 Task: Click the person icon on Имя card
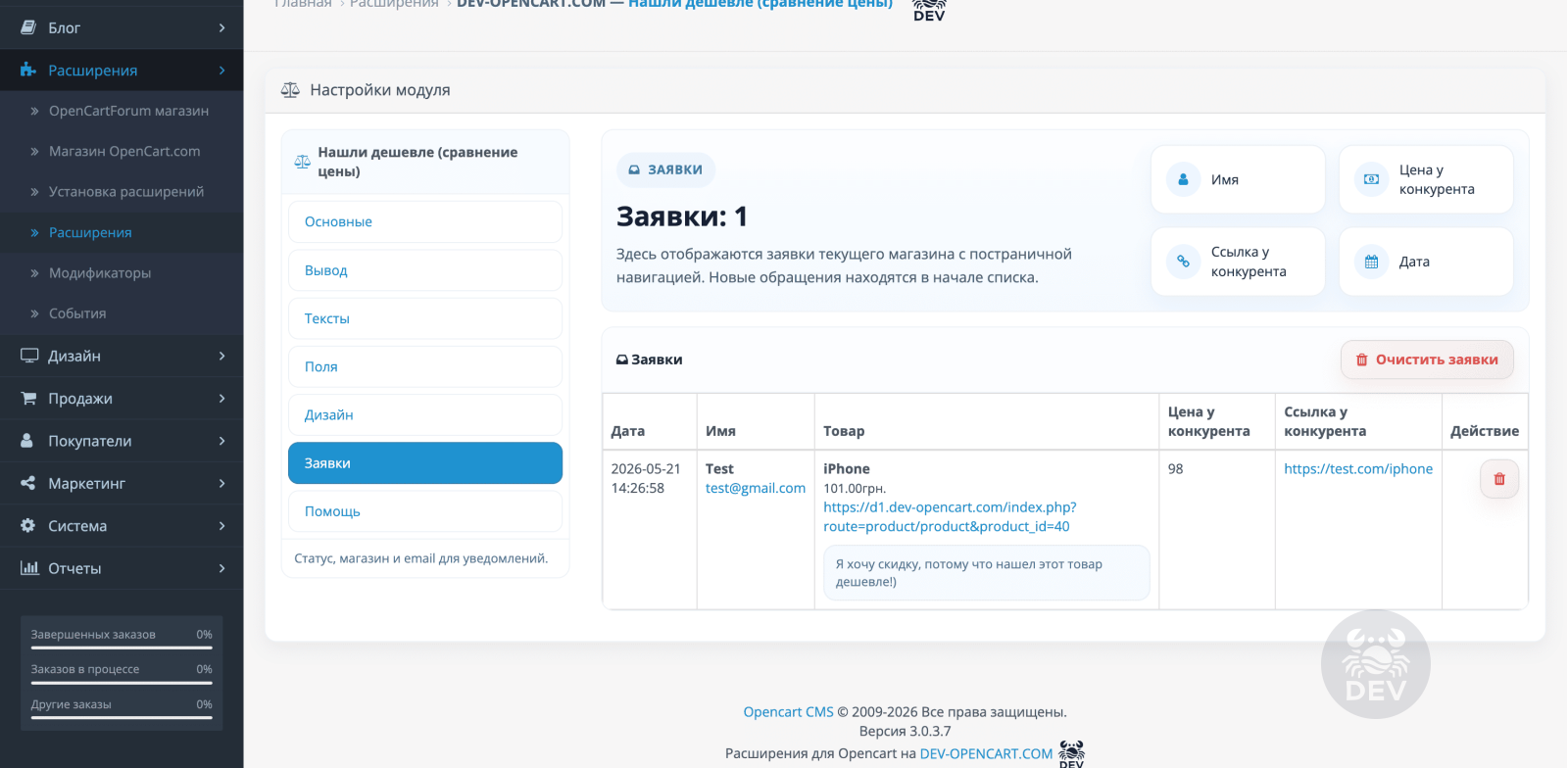tap(1183, 179)
